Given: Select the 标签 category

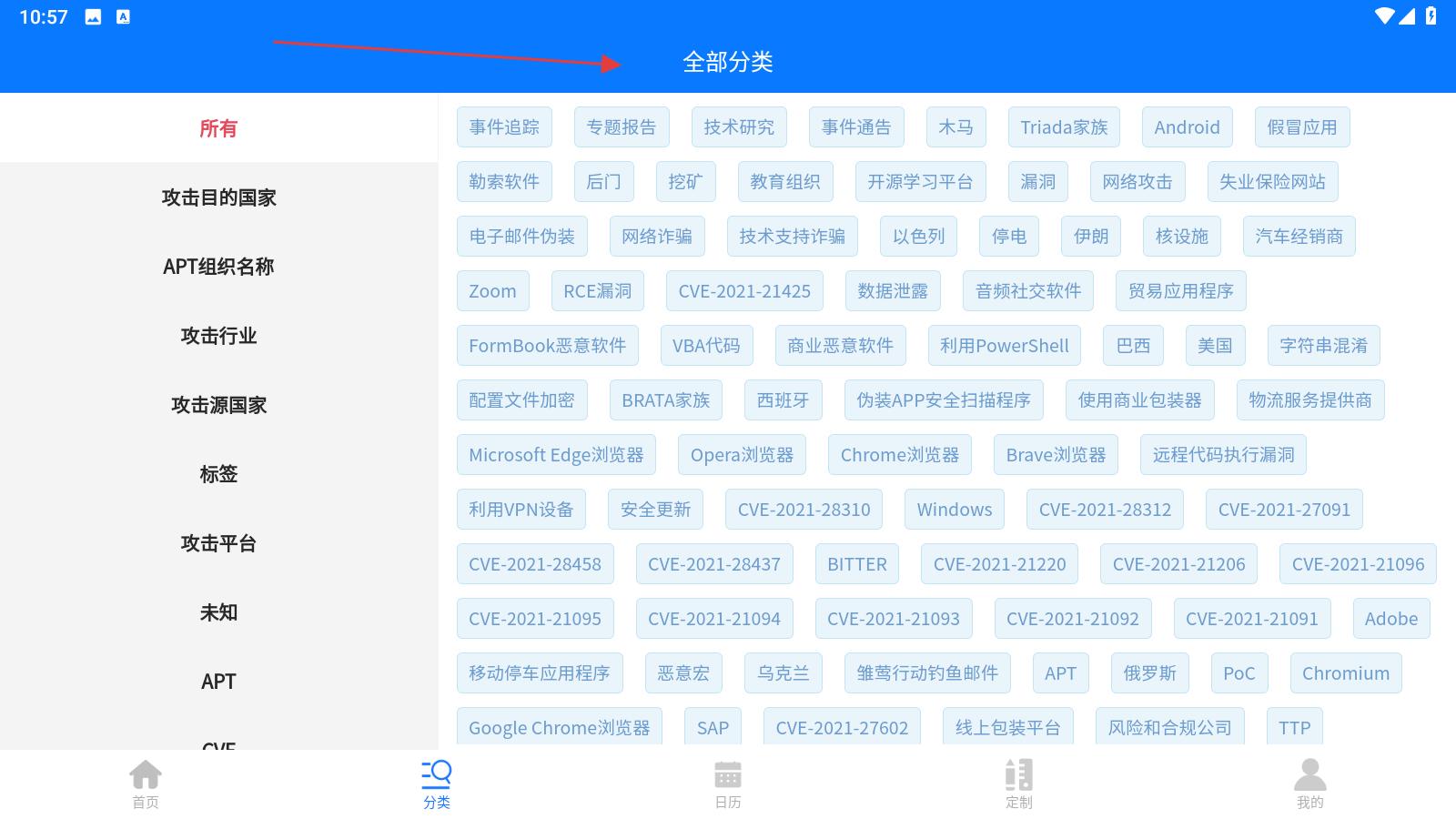Looking at the screenshot, I should tap(218, 474).
